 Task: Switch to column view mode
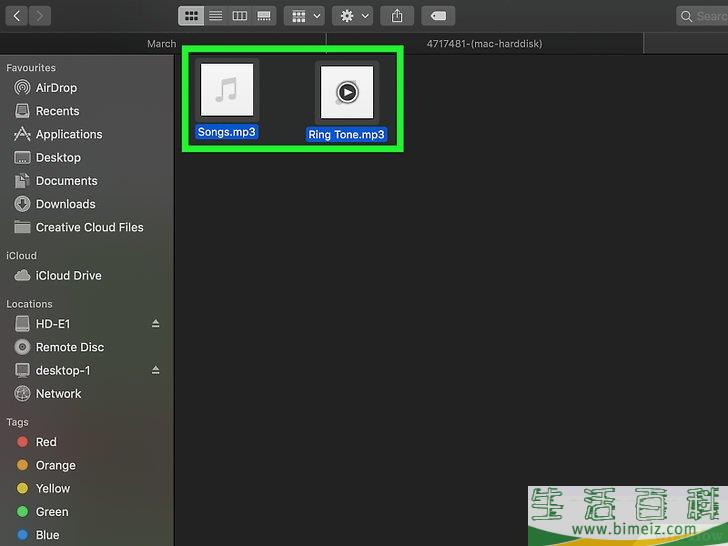(240, 16)
